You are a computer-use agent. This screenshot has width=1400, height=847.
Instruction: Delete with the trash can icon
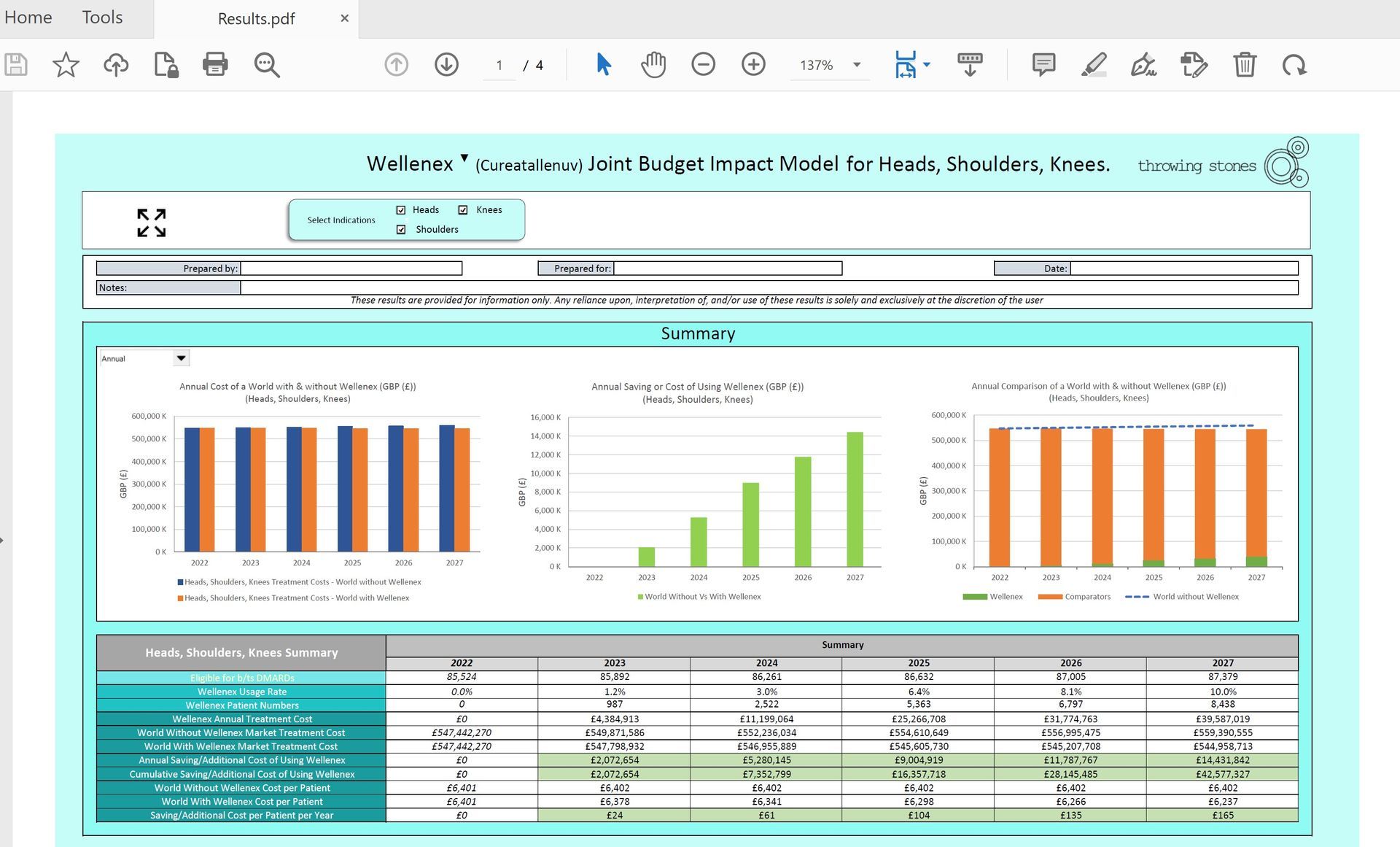[x=1245, y=65]
